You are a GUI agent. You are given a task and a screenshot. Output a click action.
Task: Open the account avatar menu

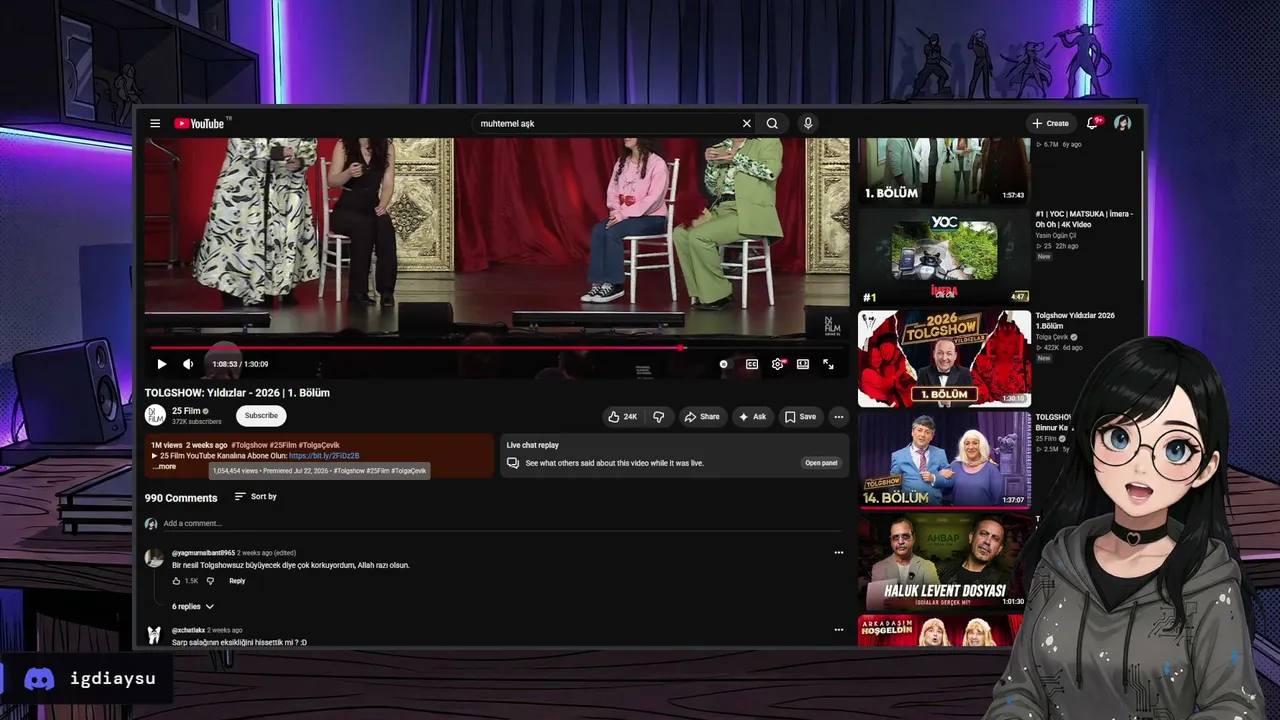point(1122,124)
